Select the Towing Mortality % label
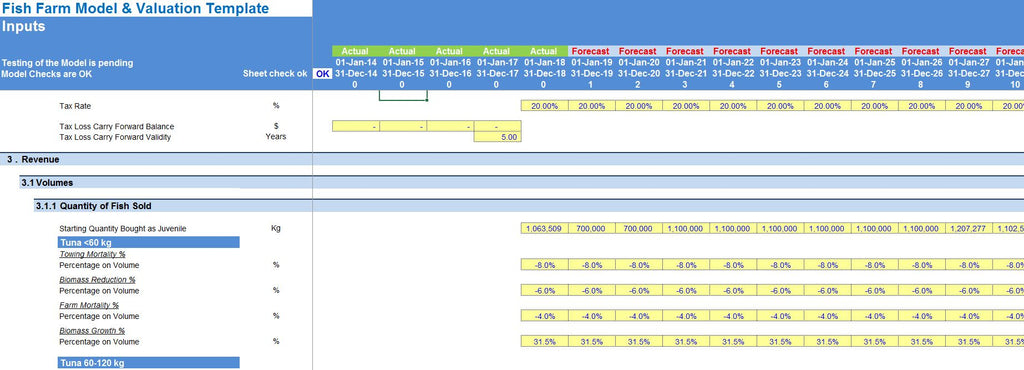Viewport: 1024px width, 370px height. (92, 254)
